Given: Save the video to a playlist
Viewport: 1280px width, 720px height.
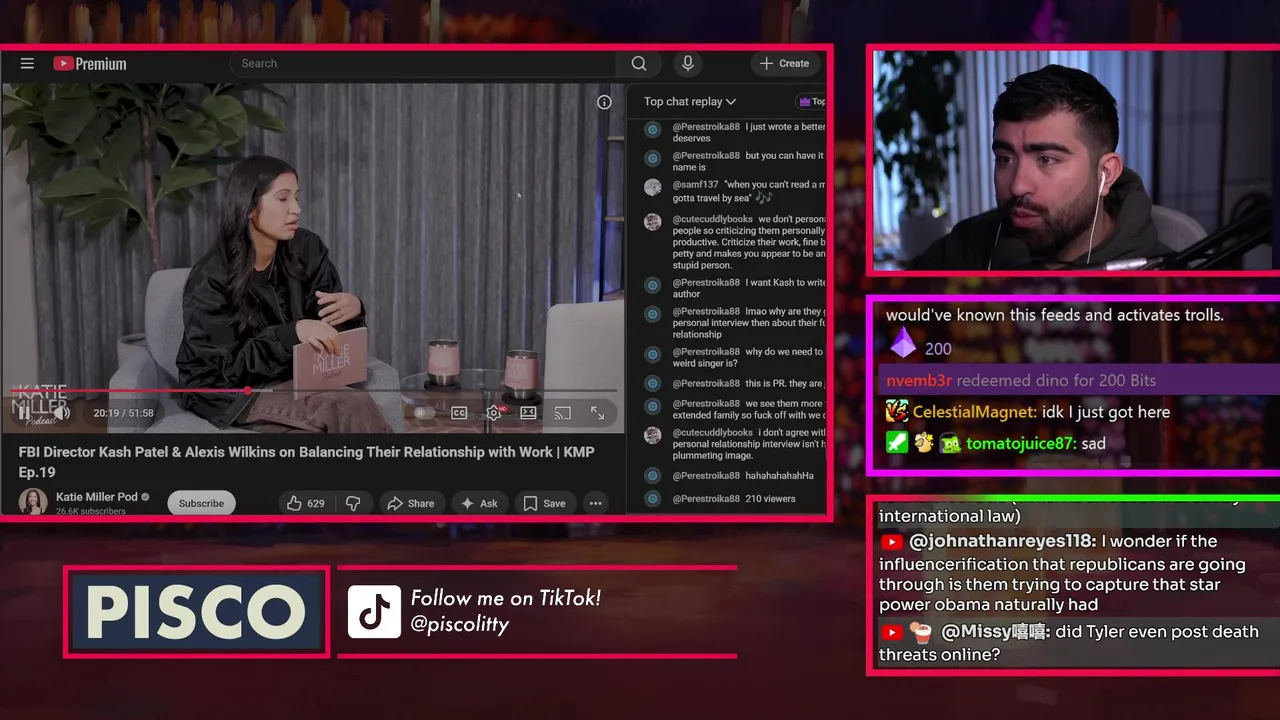Looking at the screenshot, I should click(x=545, y=503).
